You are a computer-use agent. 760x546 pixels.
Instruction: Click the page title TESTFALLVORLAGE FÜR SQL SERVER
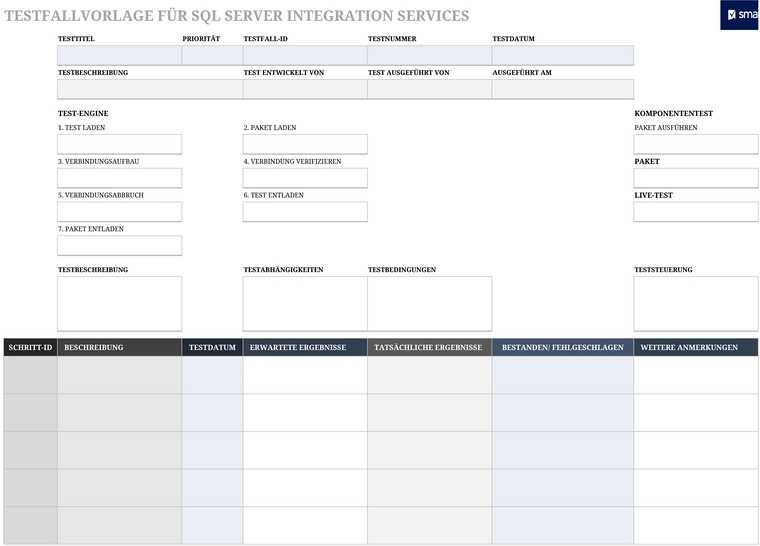pos(237,16)
